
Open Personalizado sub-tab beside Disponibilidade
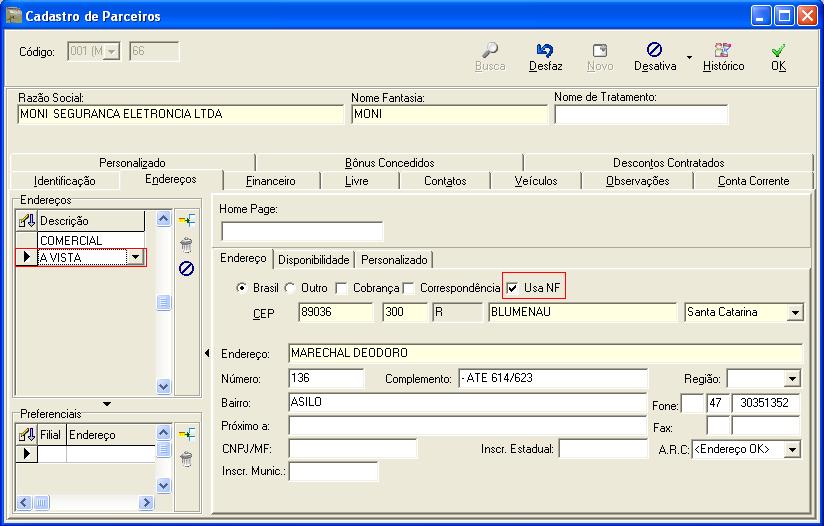coord(394,260)
